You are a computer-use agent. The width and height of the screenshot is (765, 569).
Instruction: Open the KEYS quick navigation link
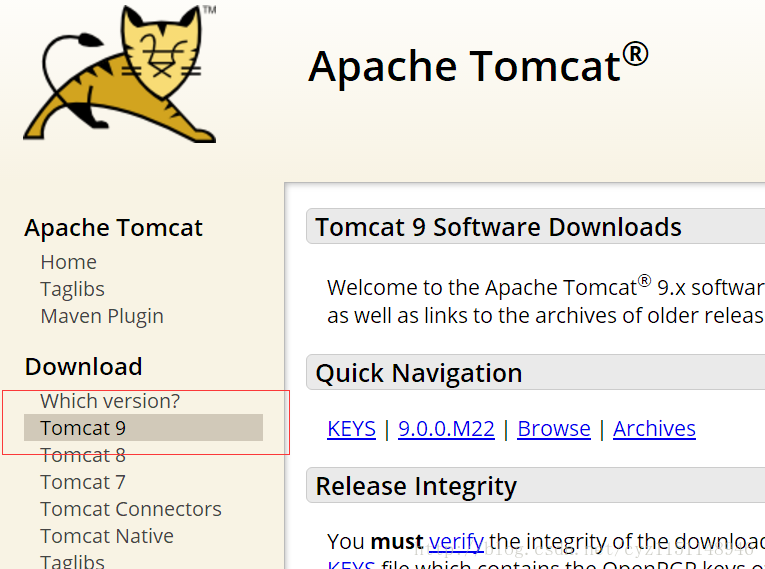[x=351, y=429]
